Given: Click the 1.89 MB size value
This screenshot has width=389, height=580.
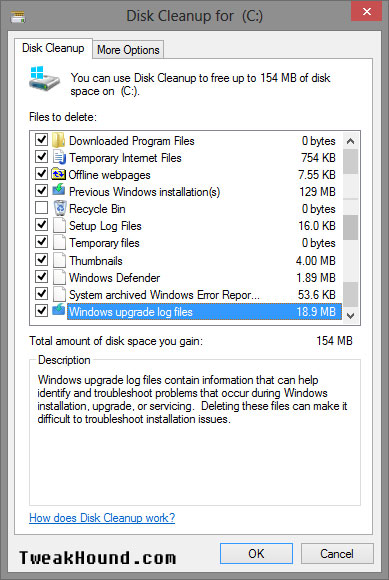Looking at the screenshot, I should [316, 278].
